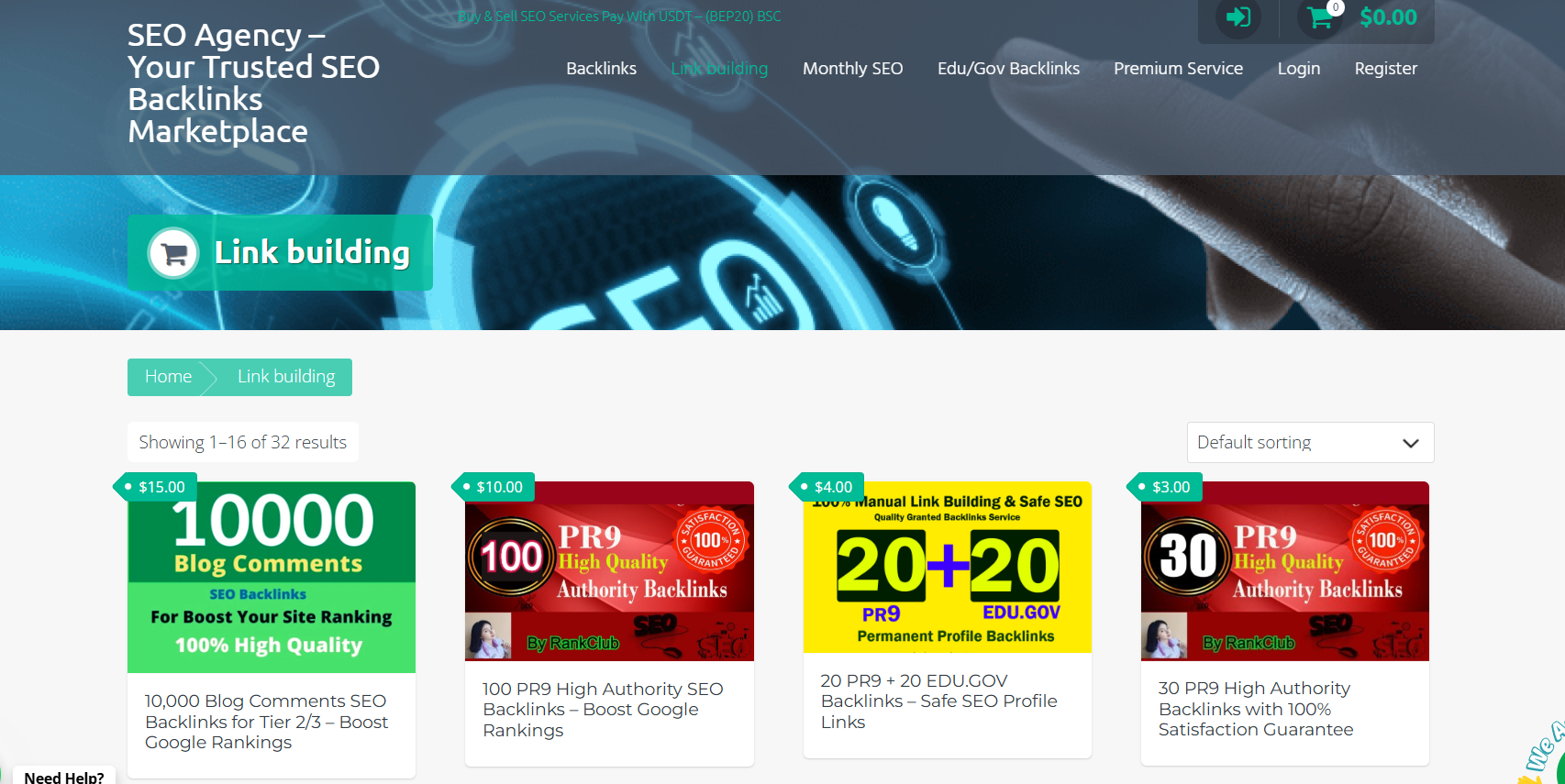Click the $0.00 cart total

pyautogui.click(x=1388, y=17)
